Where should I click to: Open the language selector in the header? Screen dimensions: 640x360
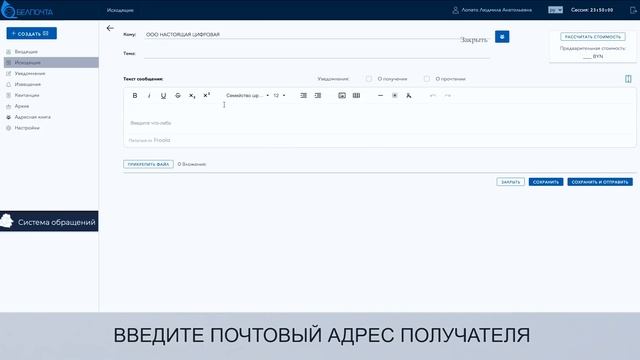555,10
